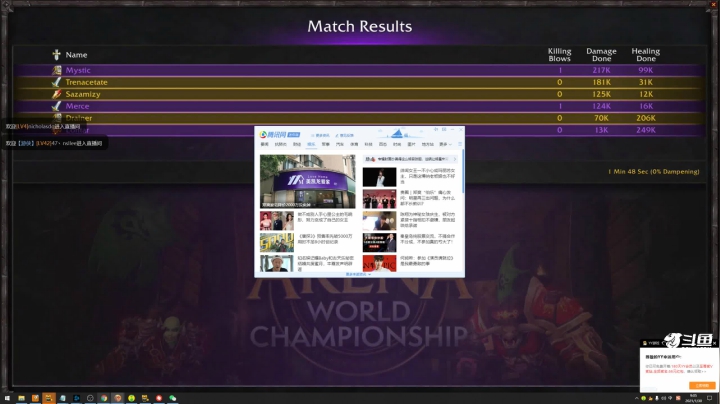Screen dimensions: 720x404
Task: Click the scrollbar thumb of the Tencent popup
Action: coord(463,171)
